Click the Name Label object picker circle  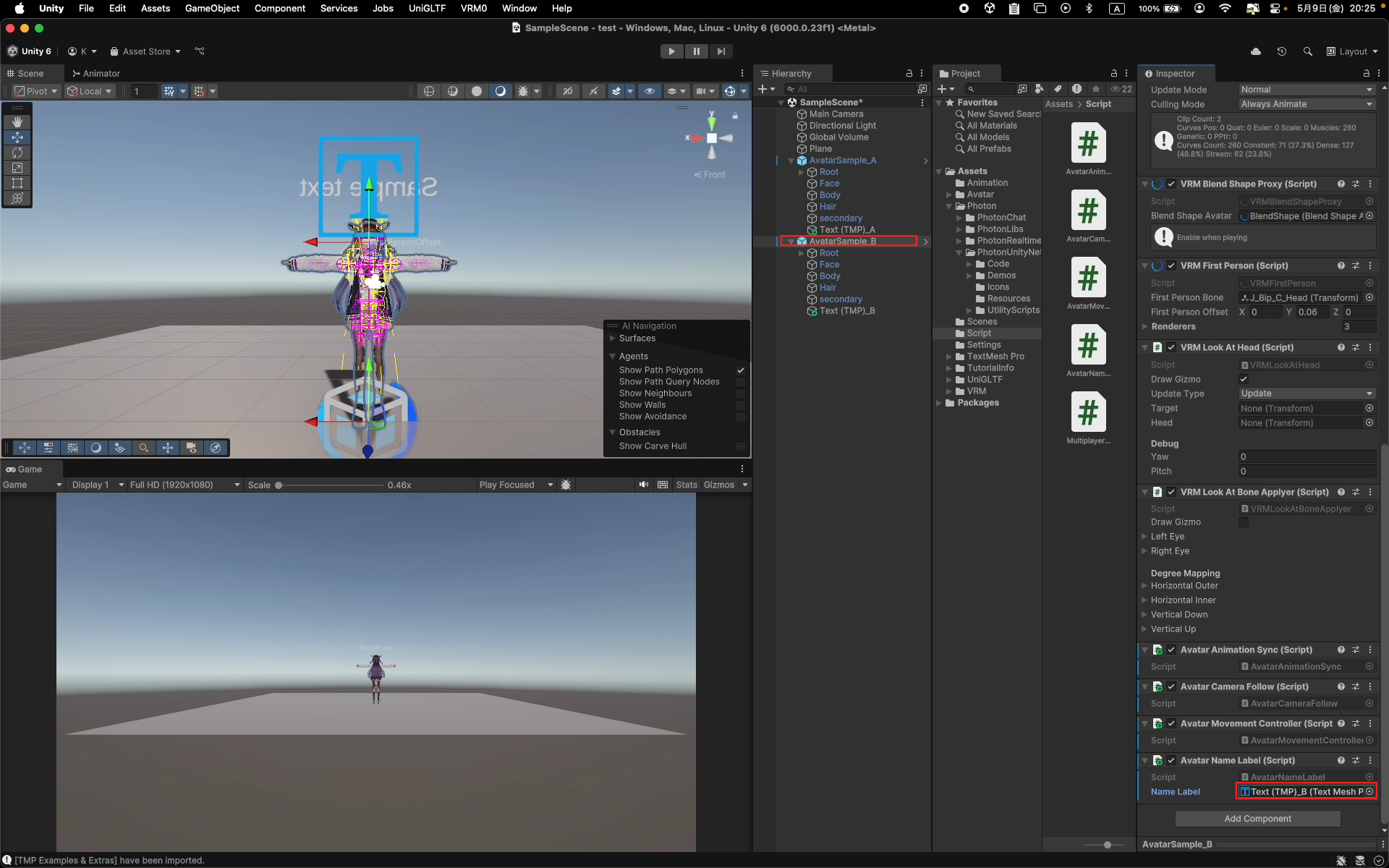point(1369,791)
